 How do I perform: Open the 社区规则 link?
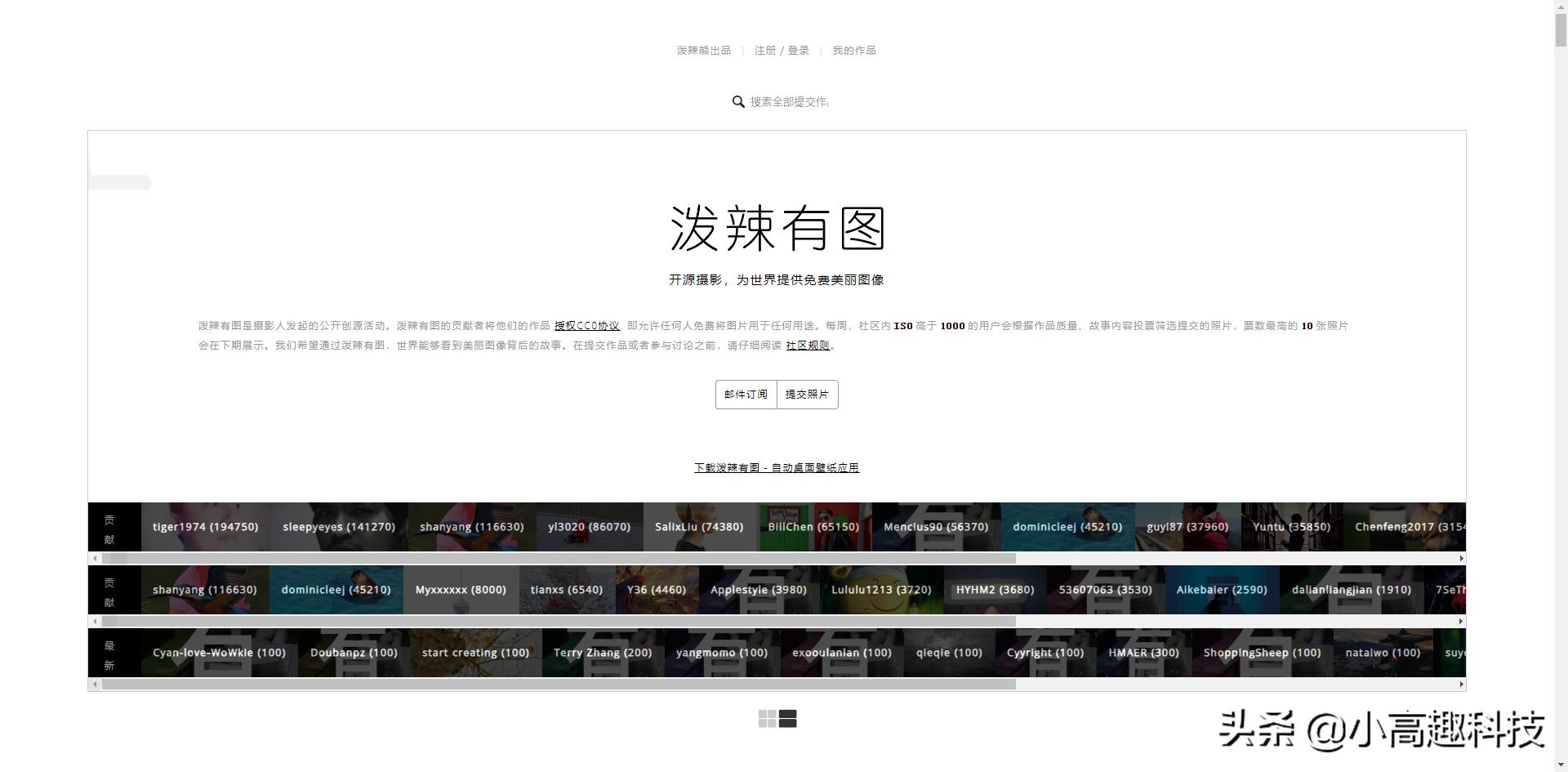click(808, 345)
